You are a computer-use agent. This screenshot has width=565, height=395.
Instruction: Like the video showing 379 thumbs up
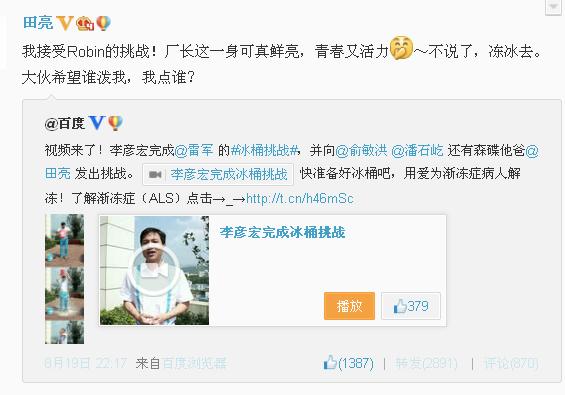[411, 306]
